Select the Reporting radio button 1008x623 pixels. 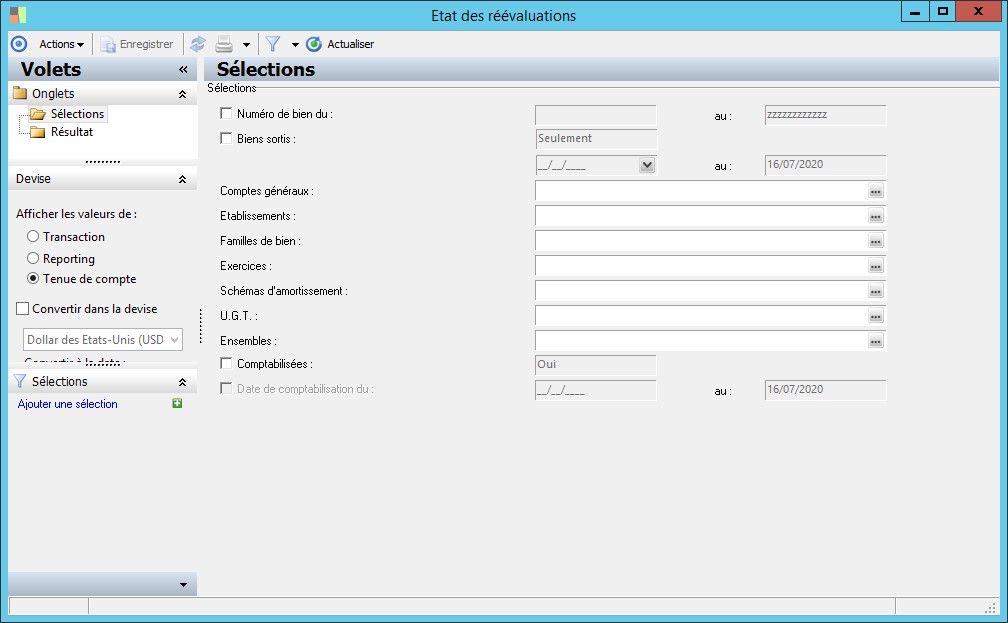(33, 258)
